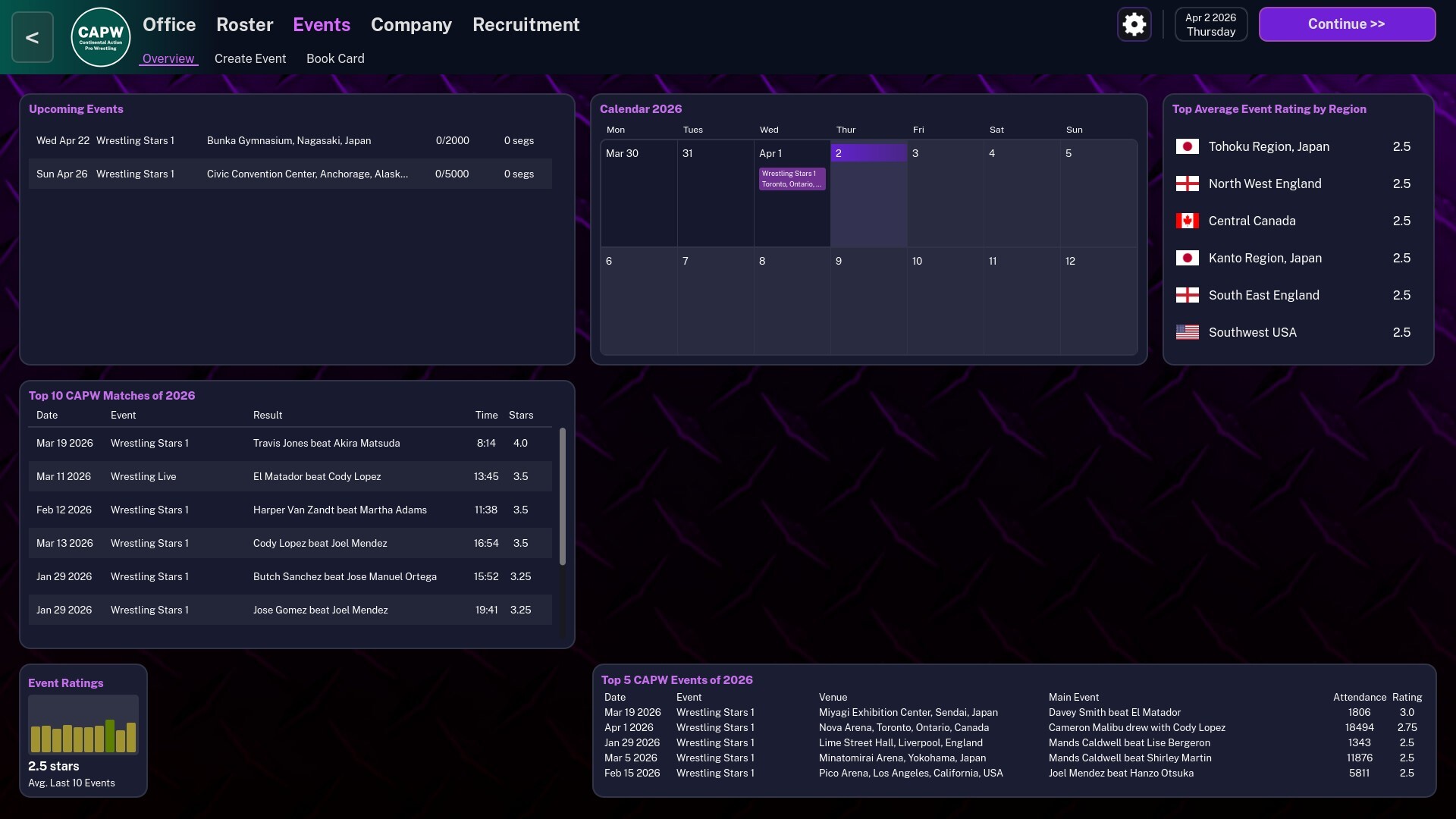
Task: Click Cameron Malibu drew with Cody Lopez
Action: click(1137, 727)
